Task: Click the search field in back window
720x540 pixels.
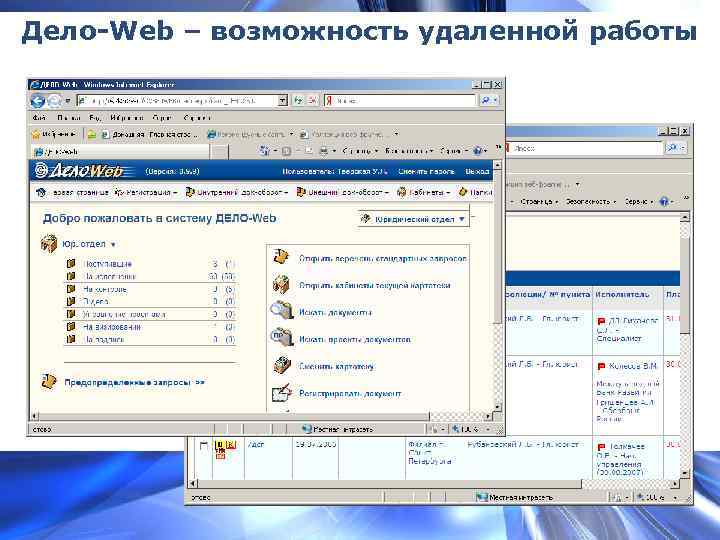Action: click(583, 148)
